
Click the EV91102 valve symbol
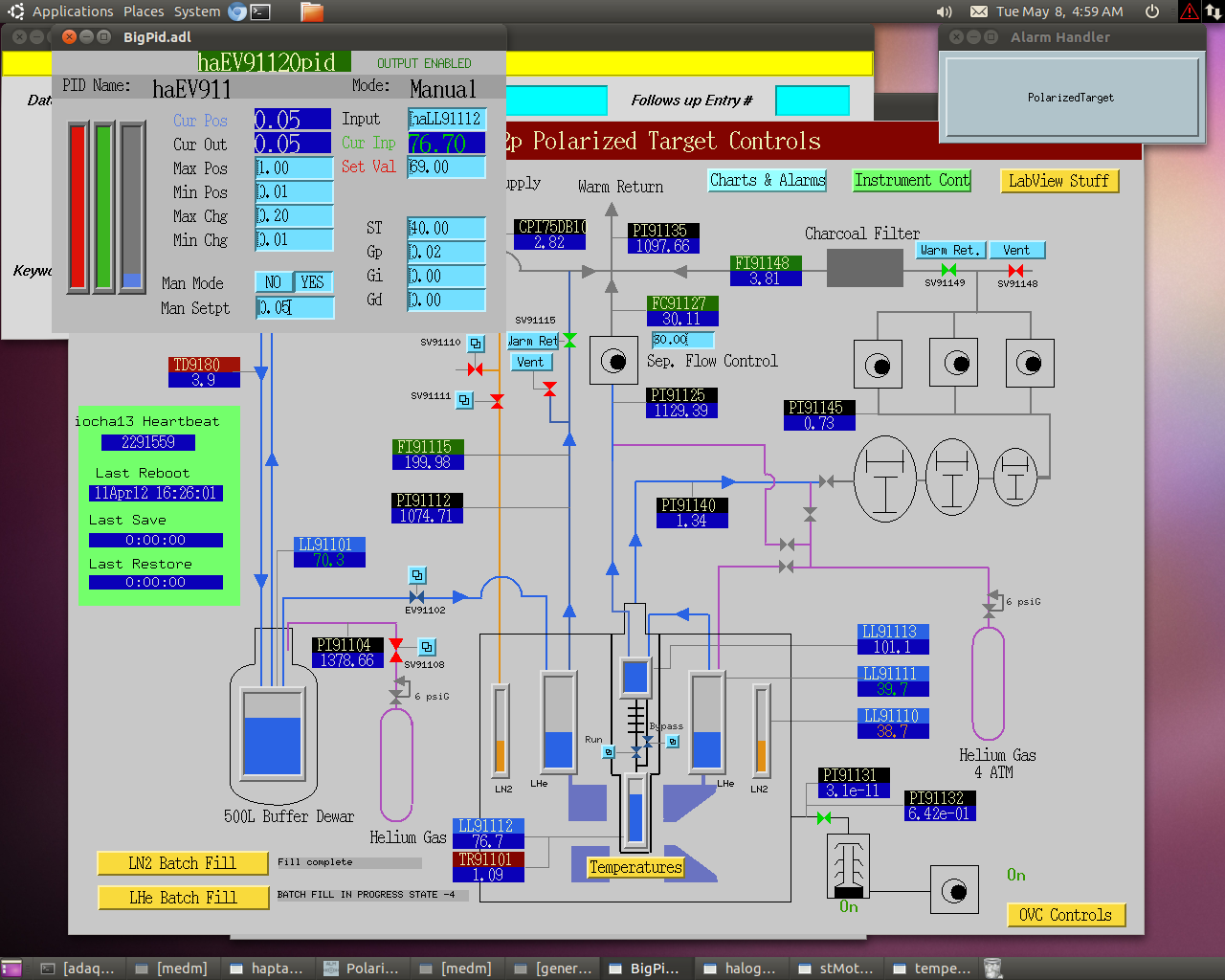click(416, 597)
